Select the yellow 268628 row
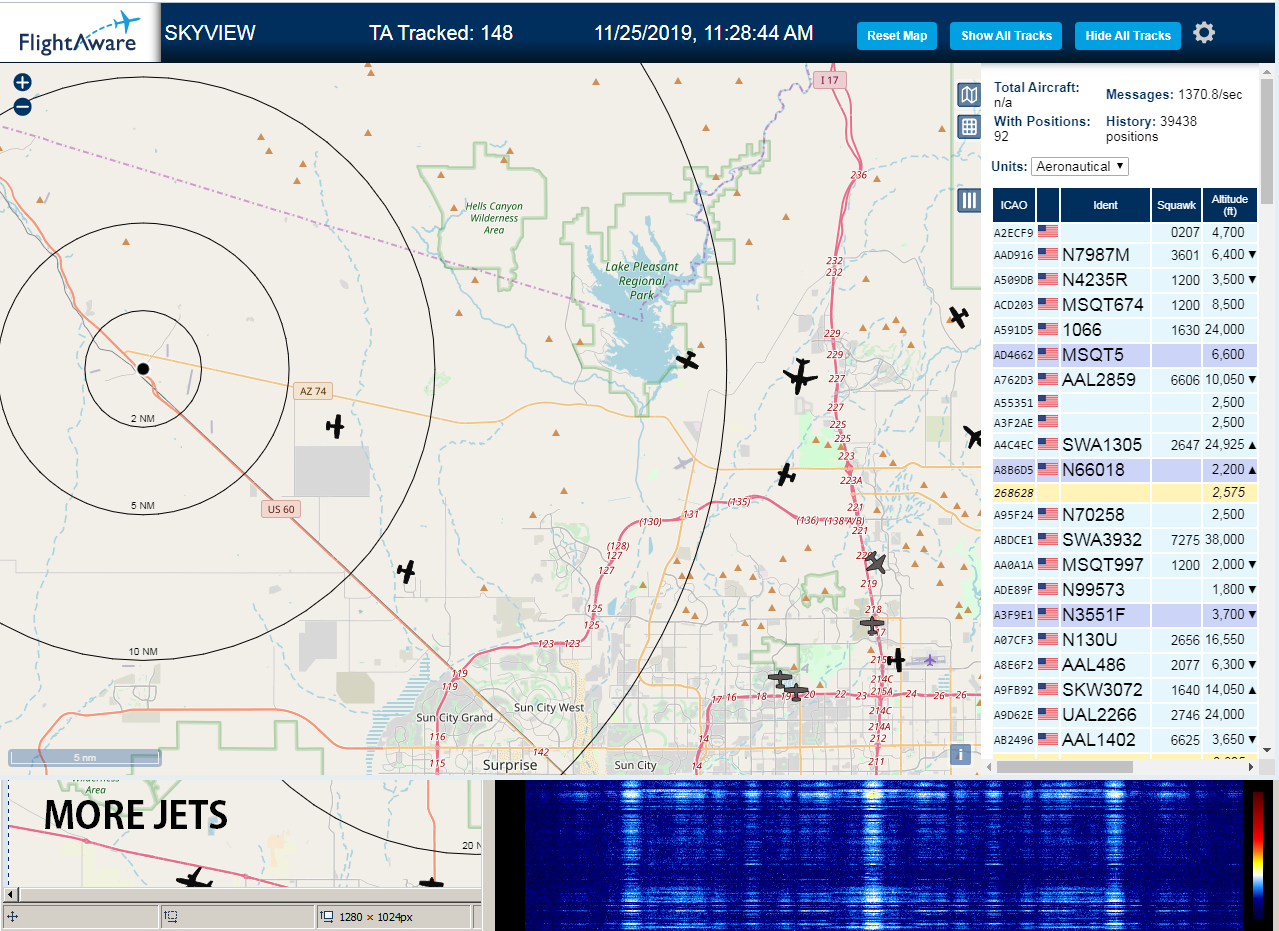Screen dimensions: 1279x931 (1125, 493)
